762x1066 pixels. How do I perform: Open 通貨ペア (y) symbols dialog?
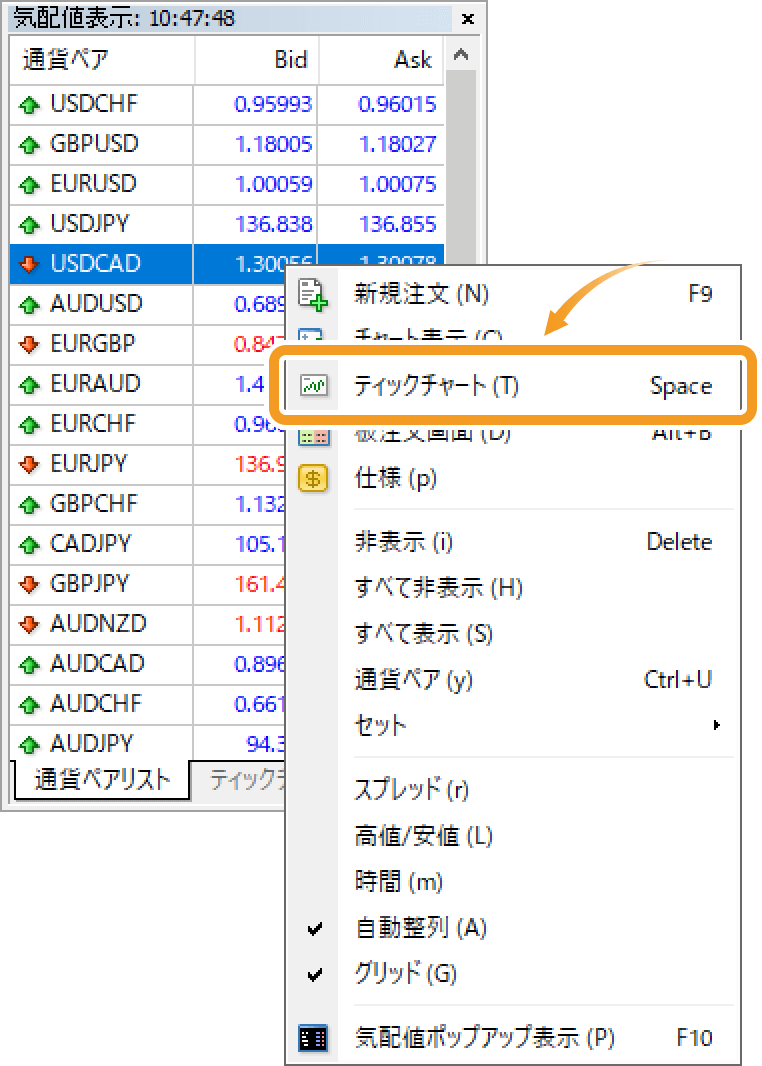(x=513, y=679)
